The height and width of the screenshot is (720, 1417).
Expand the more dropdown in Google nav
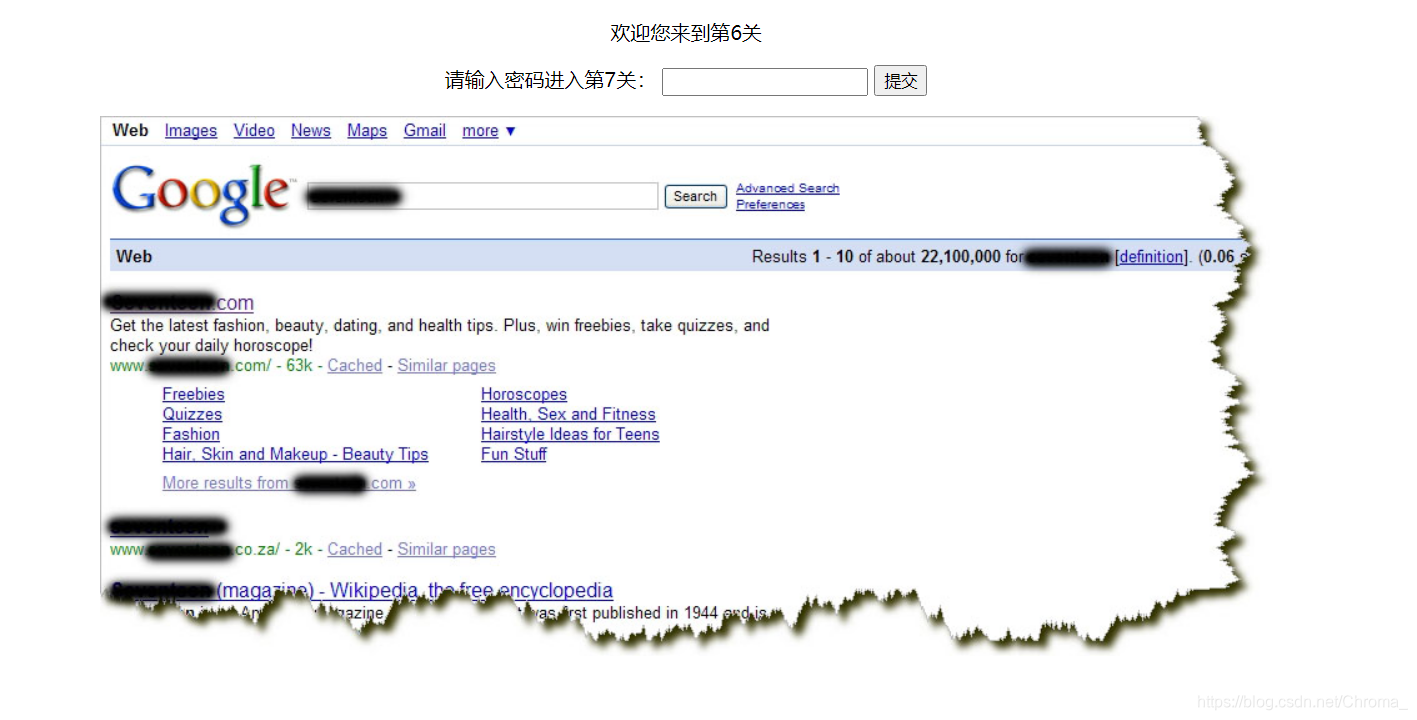489,131
